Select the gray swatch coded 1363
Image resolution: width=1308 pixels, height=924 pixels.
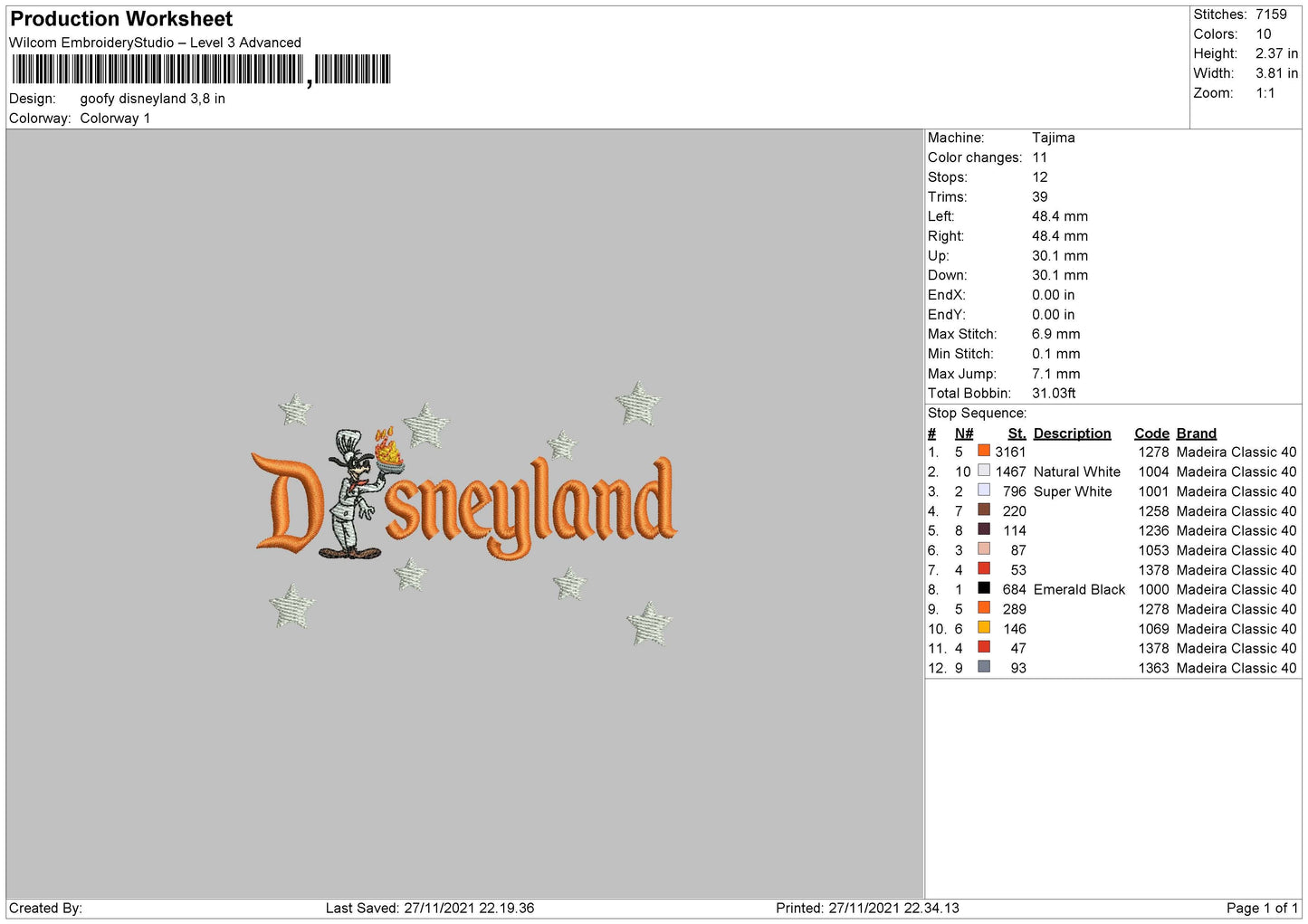click(x=983, y=667)
